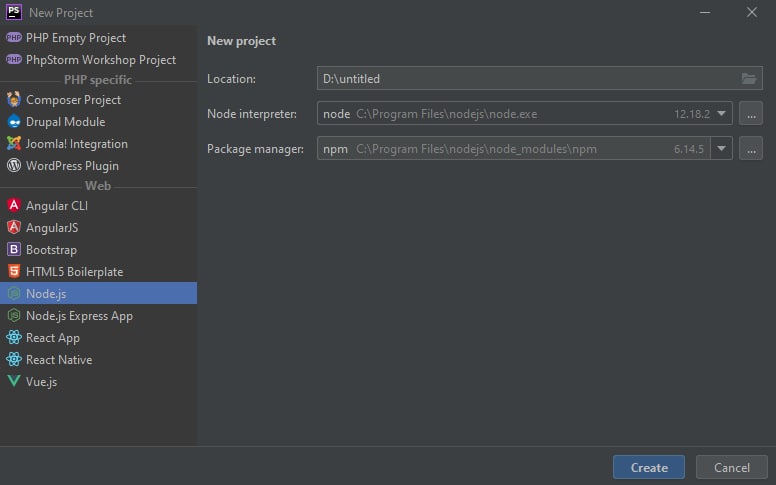The width and height of the screenshot is (776, 485).
Task: Select PHP Empty Project template
Action: point(98,38)
